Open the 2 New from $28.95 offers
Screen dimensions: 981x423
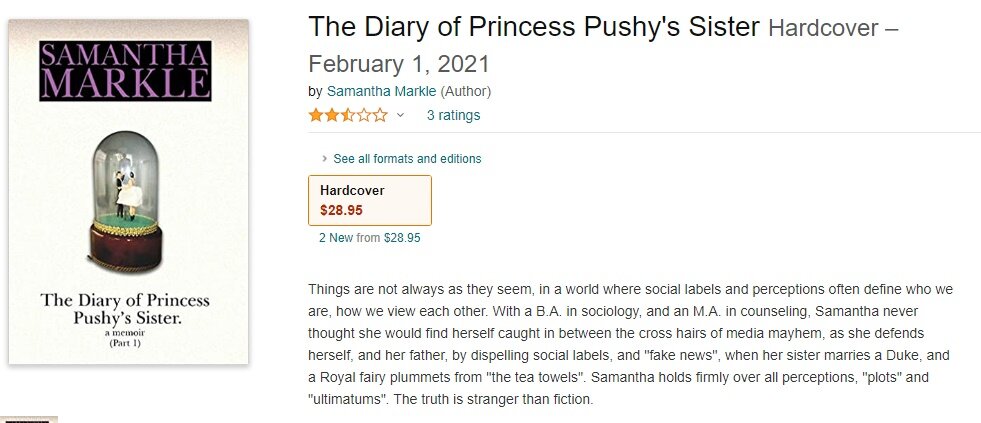[369, 238]
